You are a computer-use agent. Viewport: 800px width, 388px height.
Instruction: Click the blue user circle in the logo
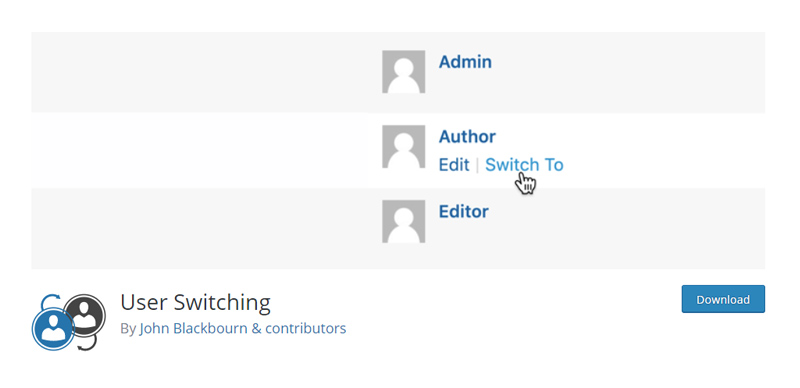point(53,329)
